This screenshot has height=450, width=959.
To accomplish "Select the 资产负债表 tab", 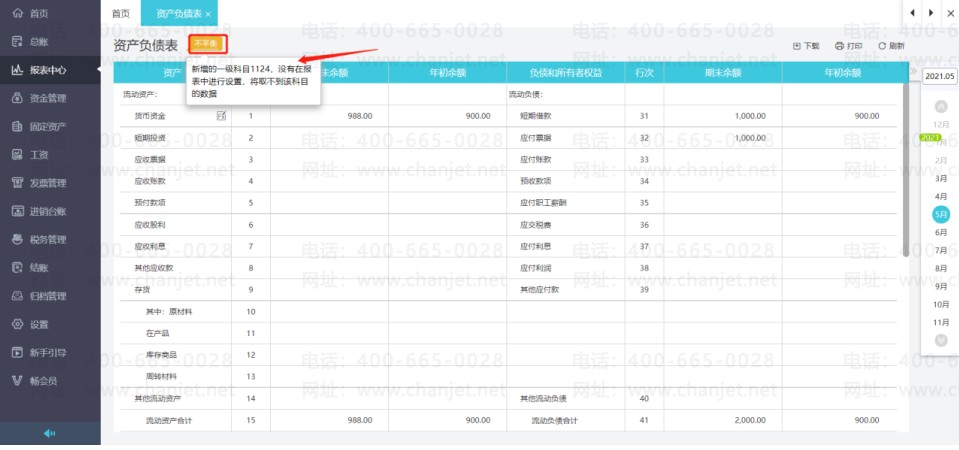I will pyautogui.click(x=179, y=13).
